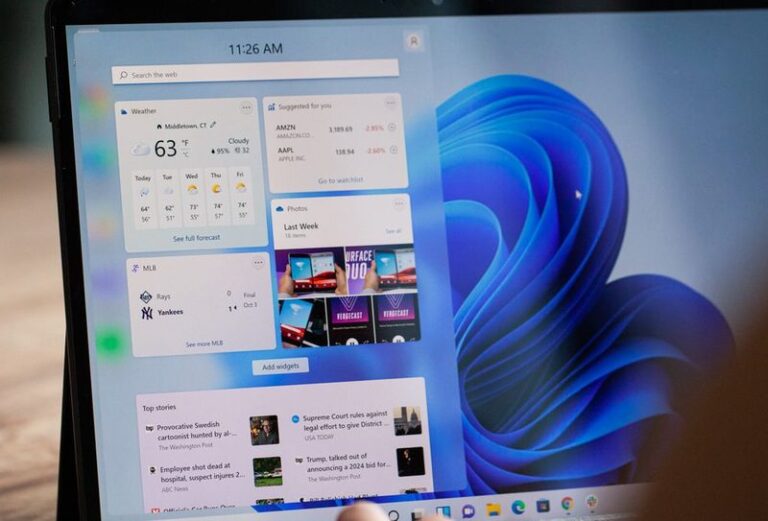The image size is (768, 521).
Task: Select the °F temperature unit
Action: [x=185, y=143]
